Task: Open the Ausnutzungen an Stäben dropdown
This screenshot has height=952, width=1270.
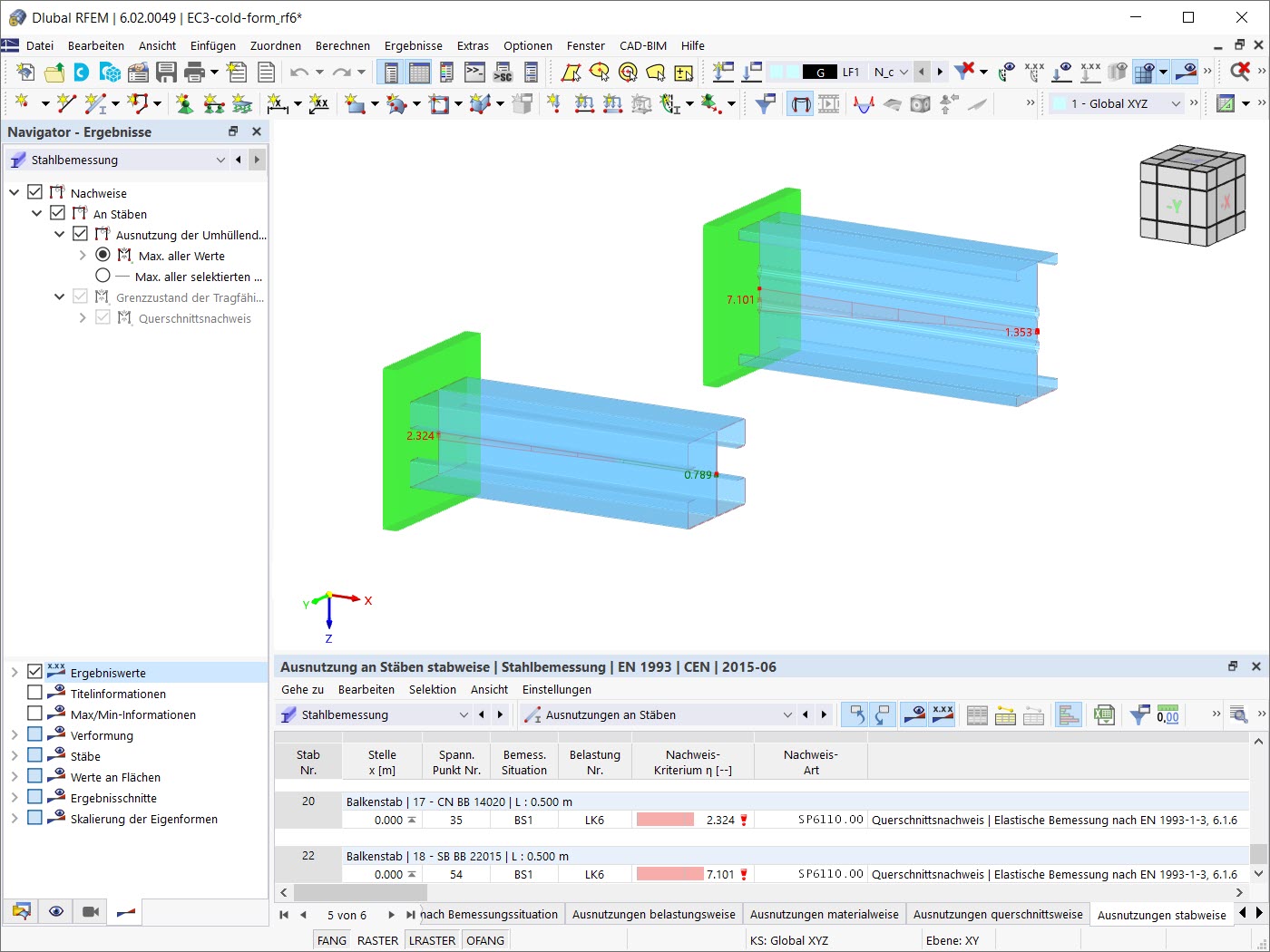Action: (786, 715)
